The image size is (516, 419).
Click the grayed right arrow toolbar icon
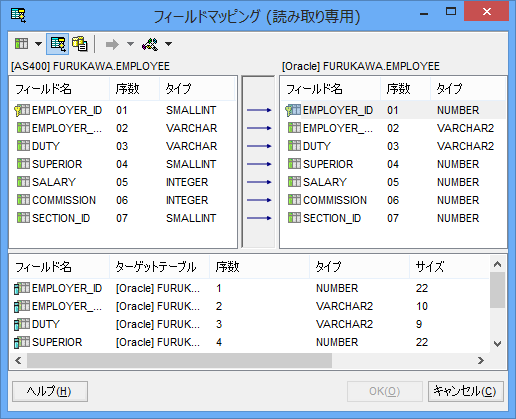112,44
